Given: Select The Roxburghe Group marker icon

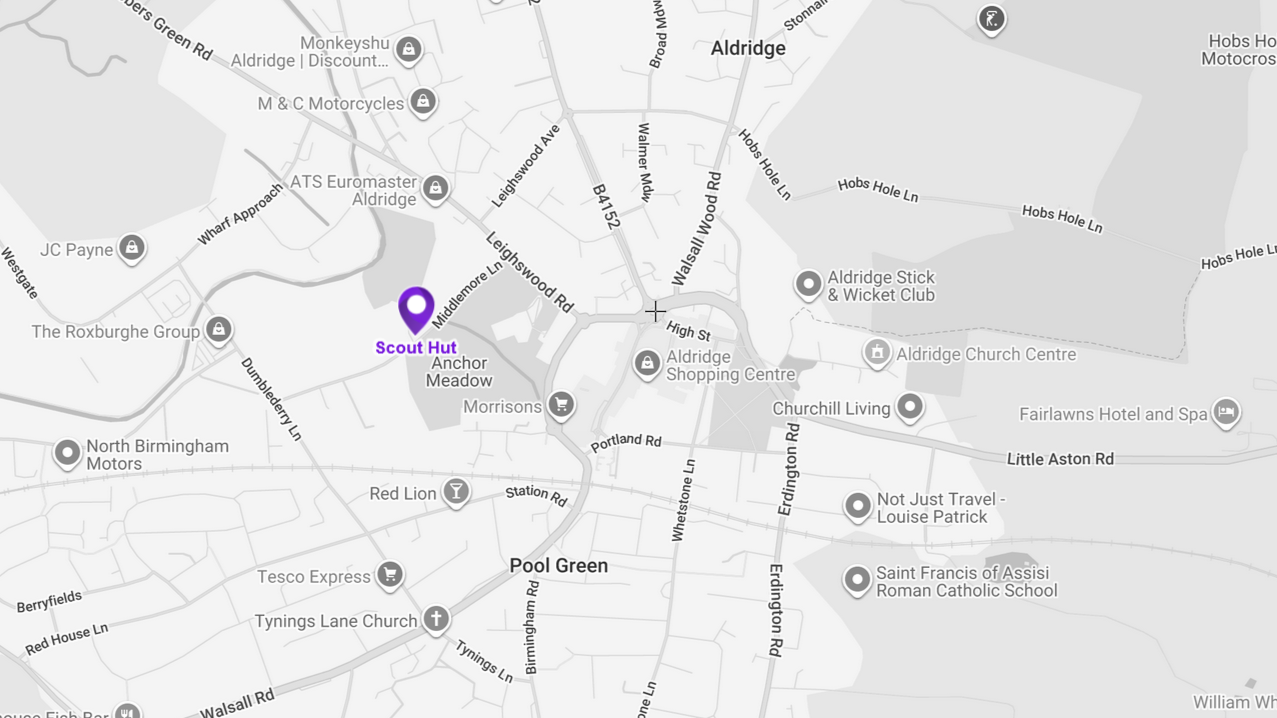Looking at the screenshot, I should [218, 329].
